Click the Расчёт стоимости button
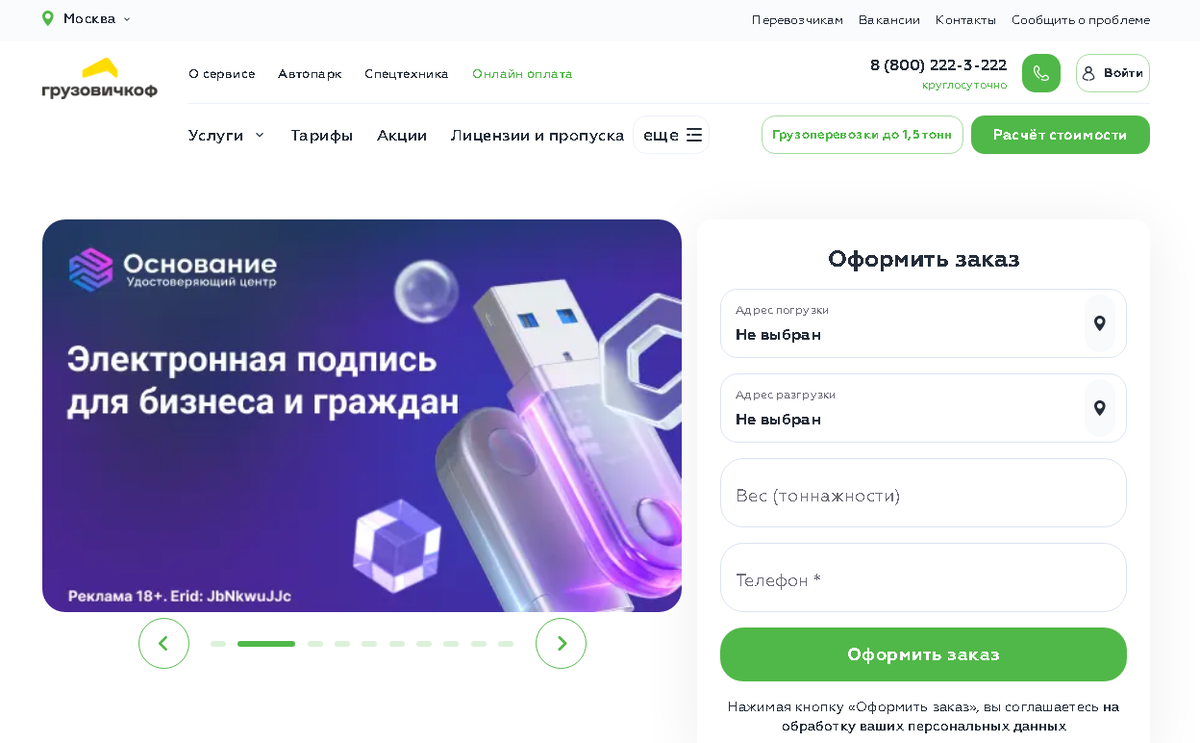This screenshot has width=1200, height=743. point(1060,135)
